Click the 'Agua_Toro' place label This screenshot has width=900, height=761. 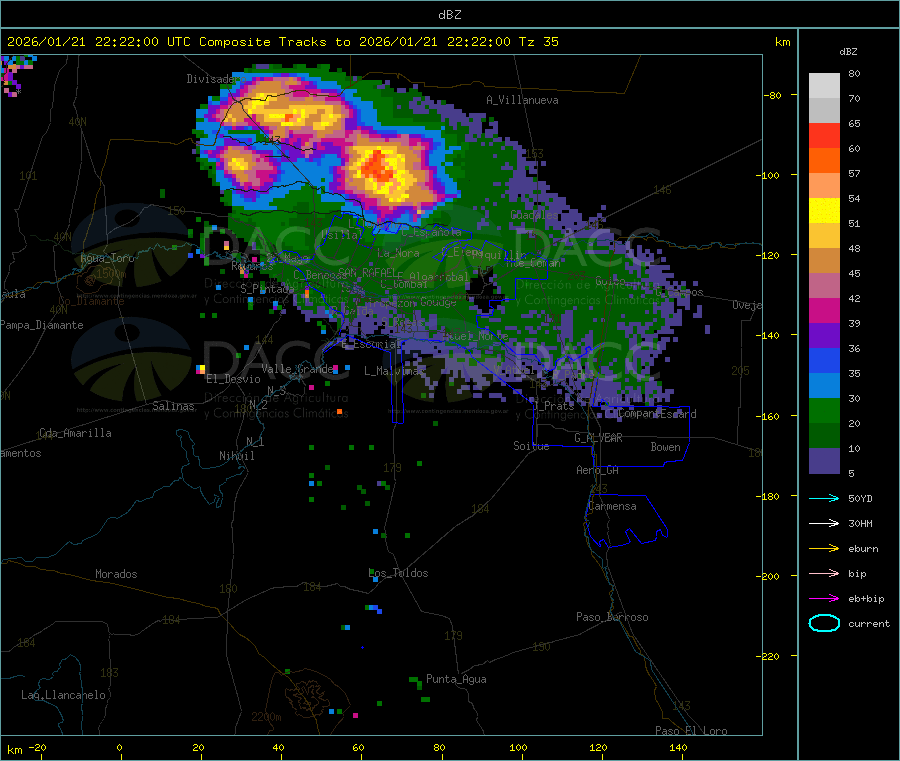coord(107,258)
